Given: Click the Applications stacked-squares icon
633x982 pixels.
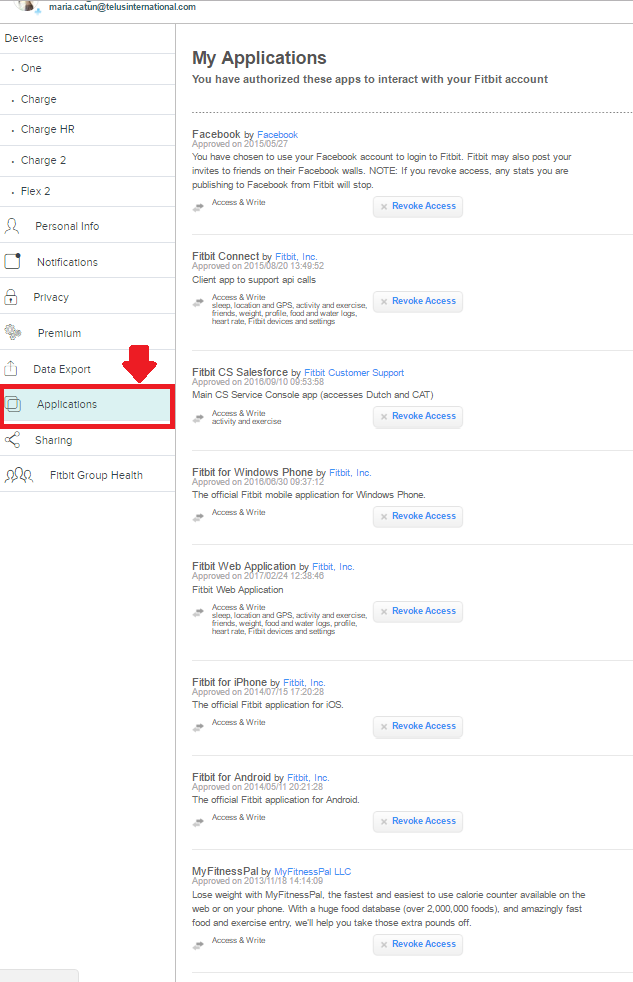Looking at the screenshot, I should point(13,404).
